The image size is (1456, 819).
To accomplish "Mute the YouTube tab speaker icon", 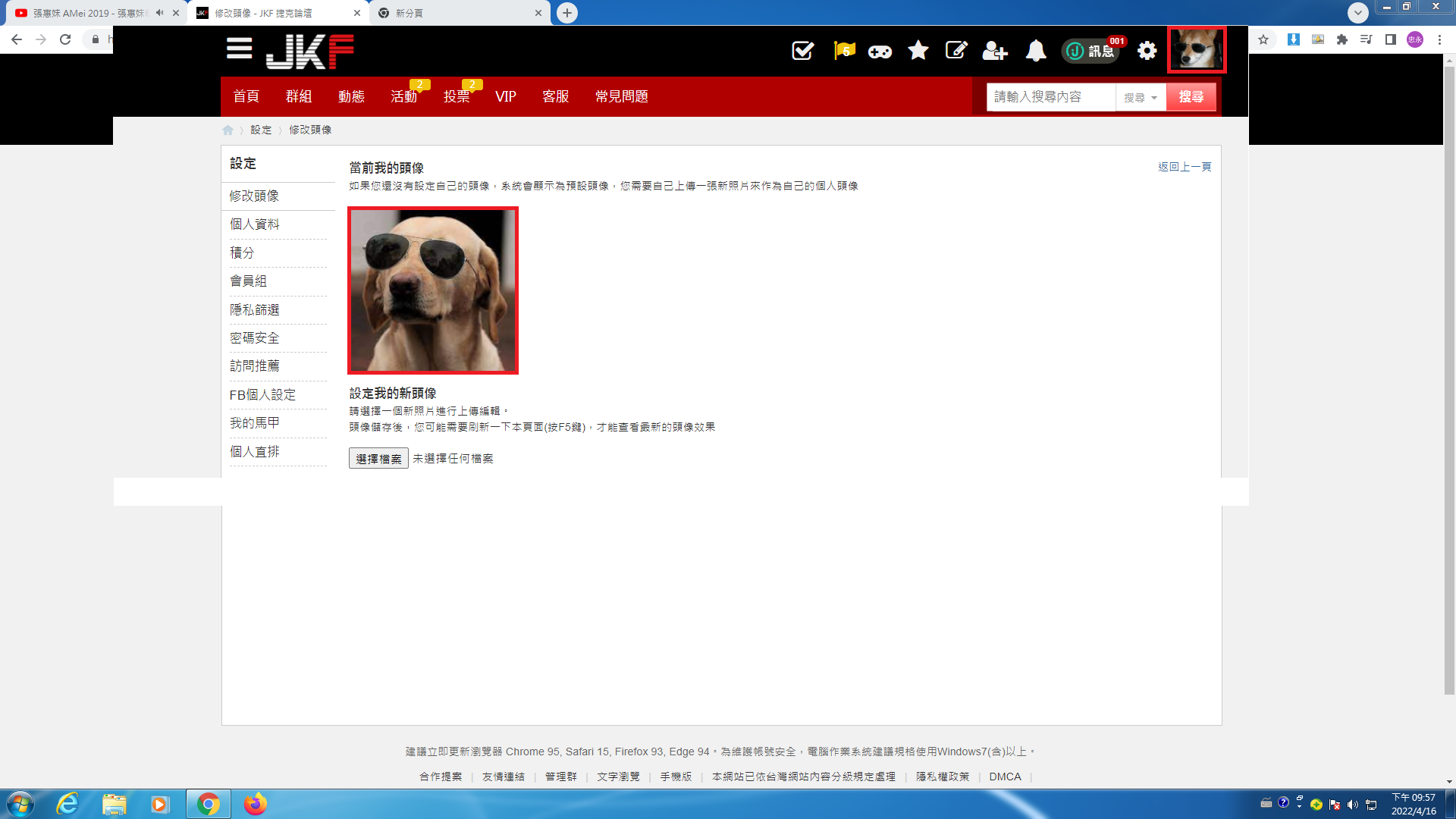I will tap(159, 13).
